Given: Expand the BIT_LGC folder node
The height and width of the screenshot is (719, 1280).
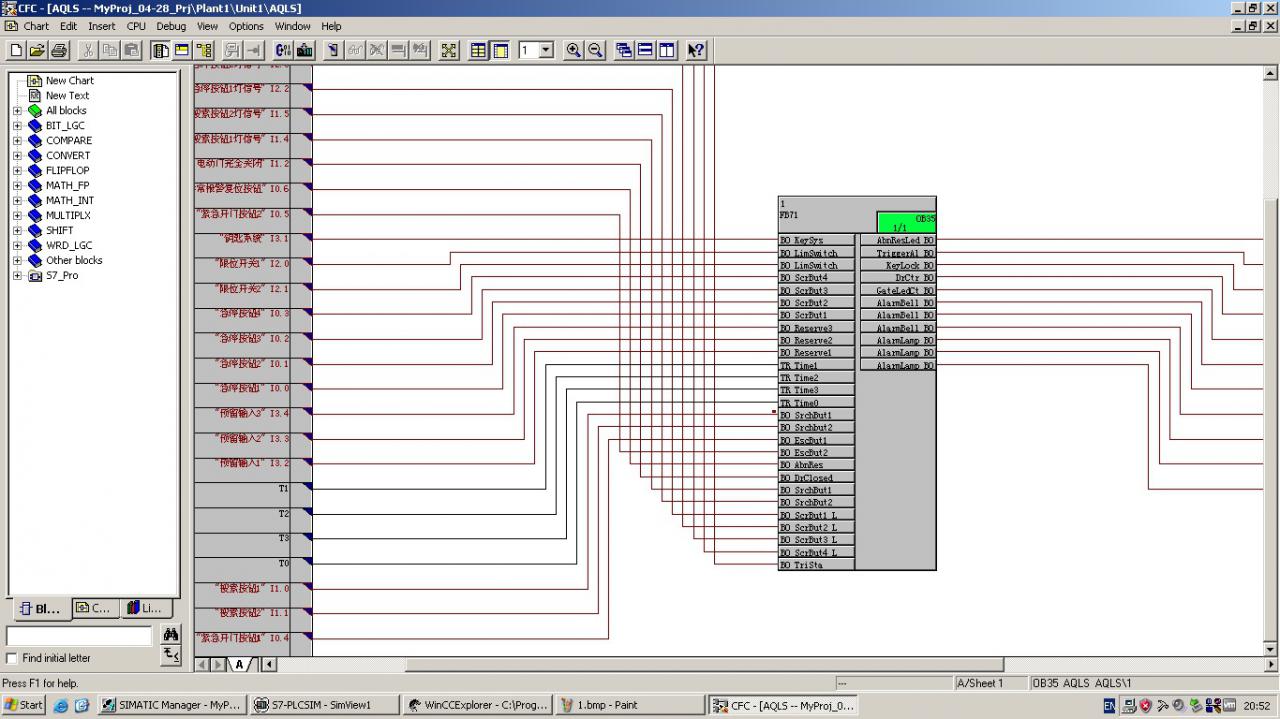Looking at the screenshot, I should (x=17, y=126).
